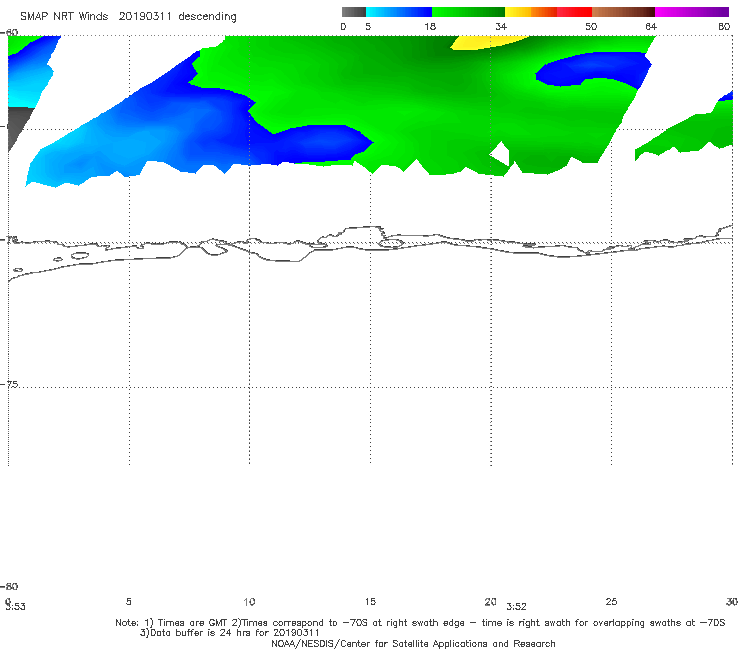Click the longitude axis label '5'
This screenshot has width=740, height=650.
[128, 601]
